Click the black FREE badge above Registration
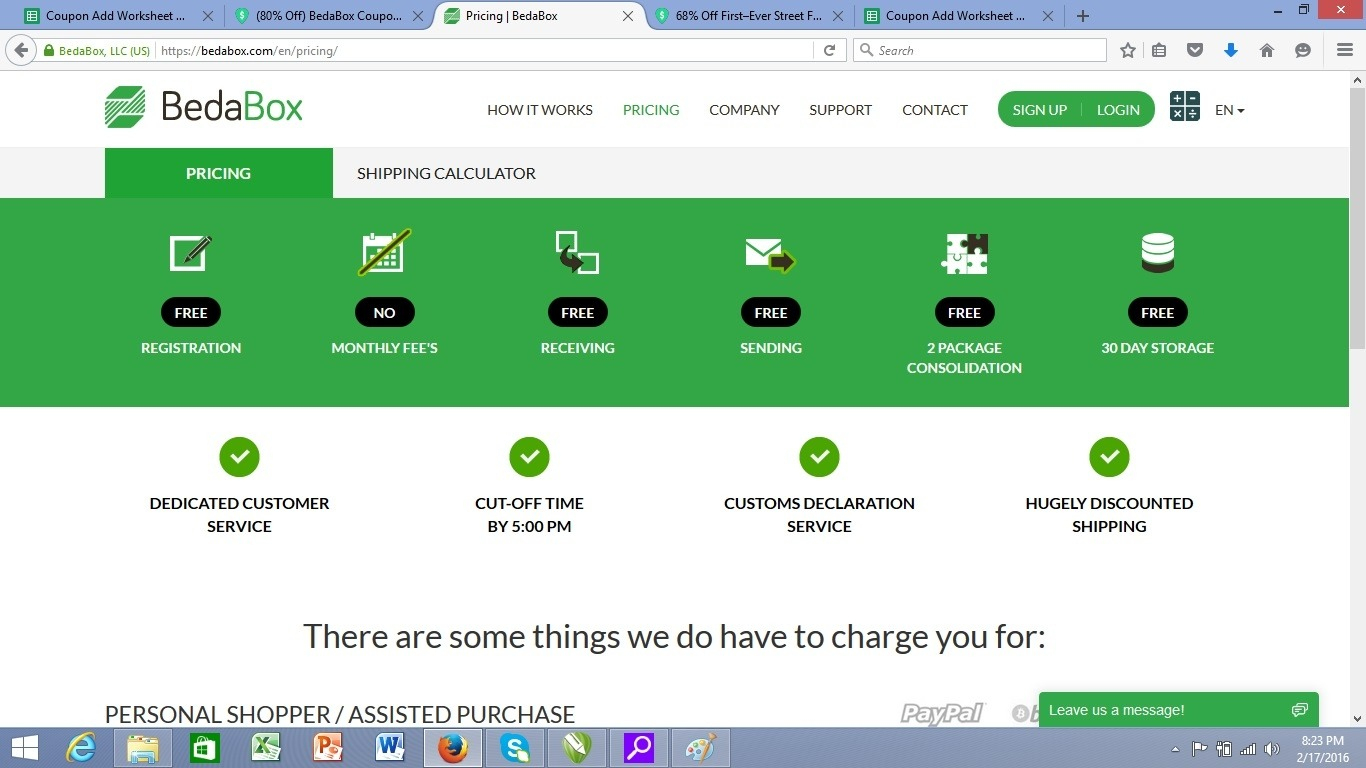 coord(191,312)
